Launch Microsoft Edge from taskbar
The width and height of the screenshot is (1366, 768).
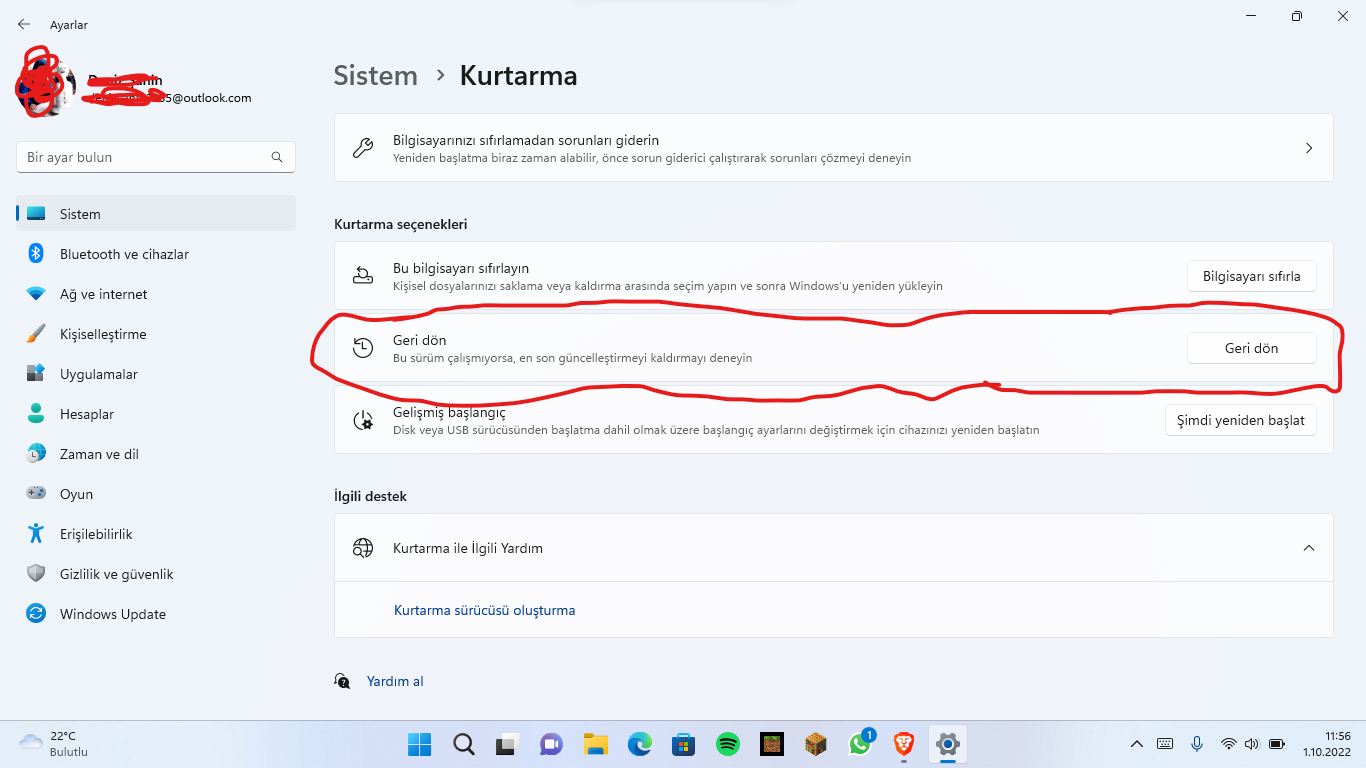click(x=640, y=744)
